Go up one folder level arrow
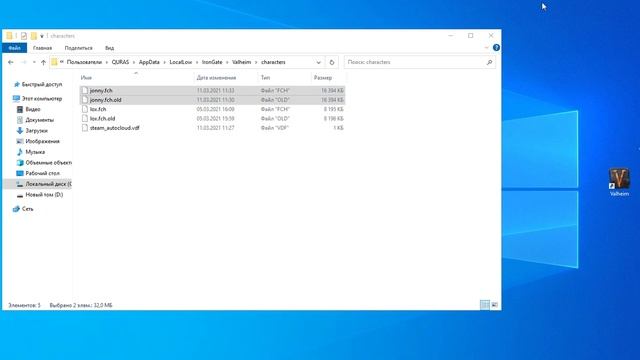The width and height of the screenshot is (640, 360). click(x=43, y=62)
